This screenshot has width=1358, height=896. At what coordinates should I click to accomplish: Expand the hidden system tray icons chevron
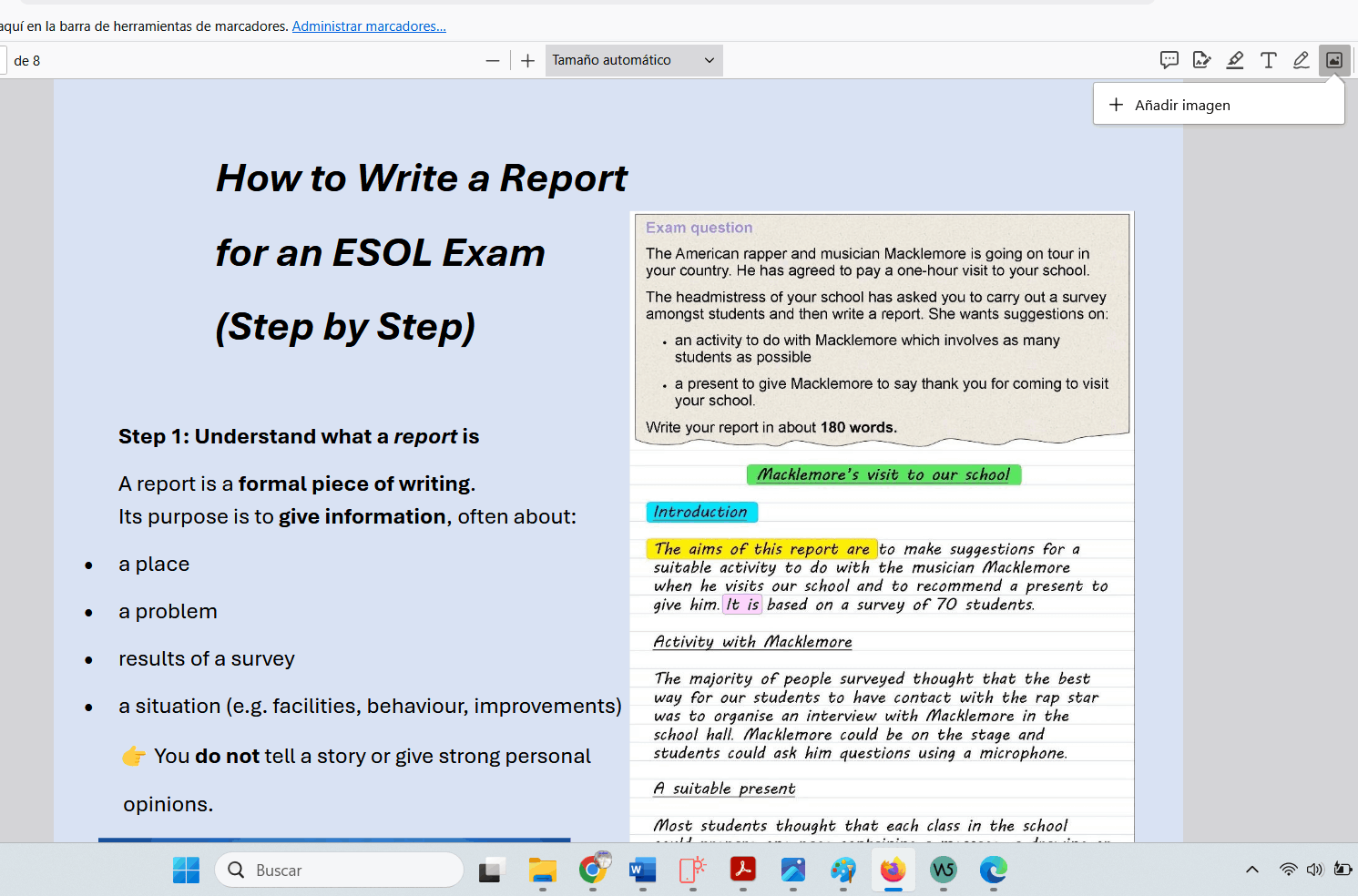(x=1252, y=870)
